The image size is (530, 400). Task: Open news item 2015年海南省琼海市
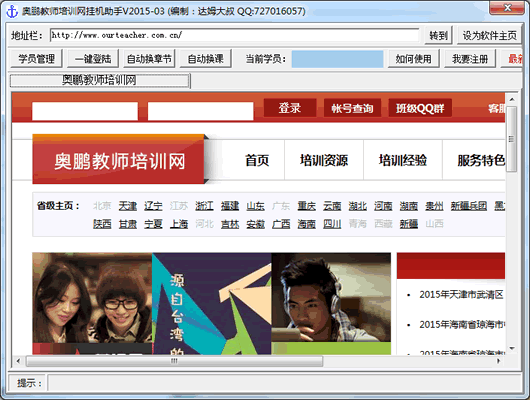462,325
